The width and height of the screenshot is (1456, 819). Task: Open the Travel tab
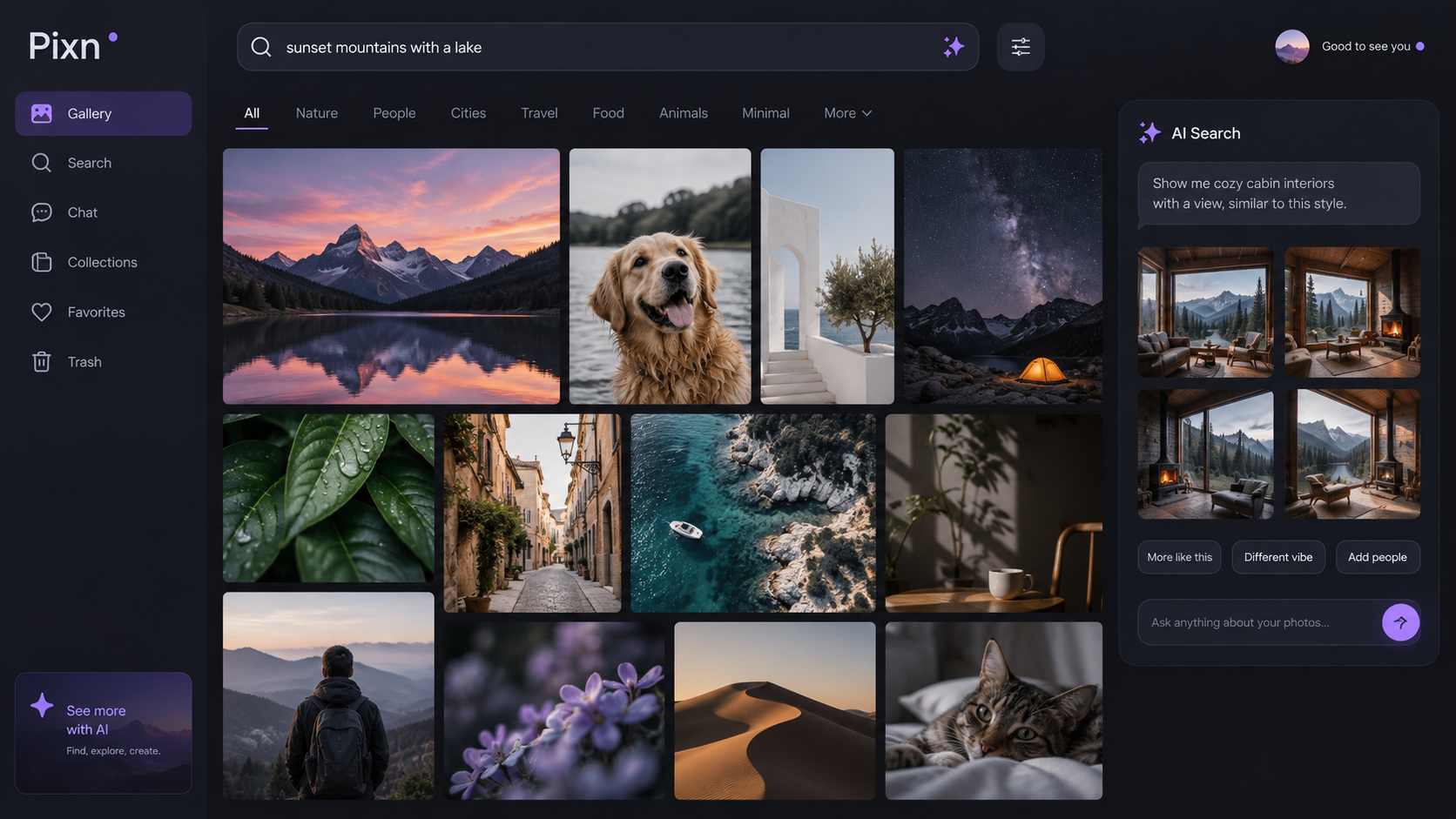point(539,113)
